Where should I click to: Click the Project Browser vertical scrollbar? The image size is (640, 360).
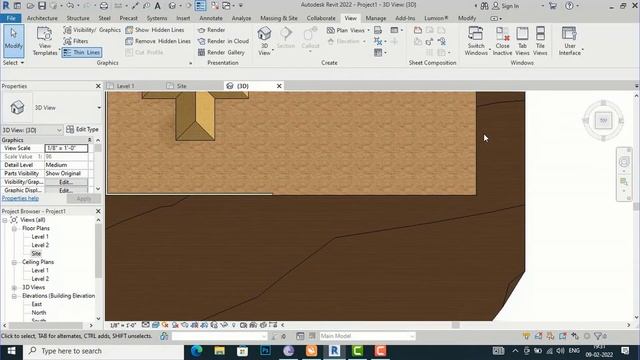[x=98, y=250]
